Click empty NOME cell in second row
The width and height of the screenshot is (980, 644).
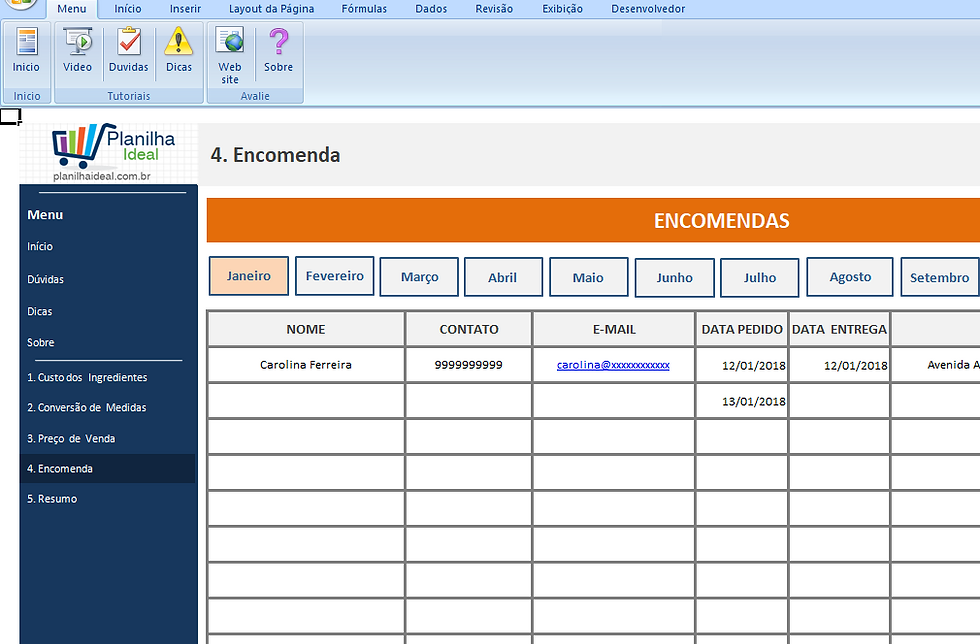tap(306, 401)
